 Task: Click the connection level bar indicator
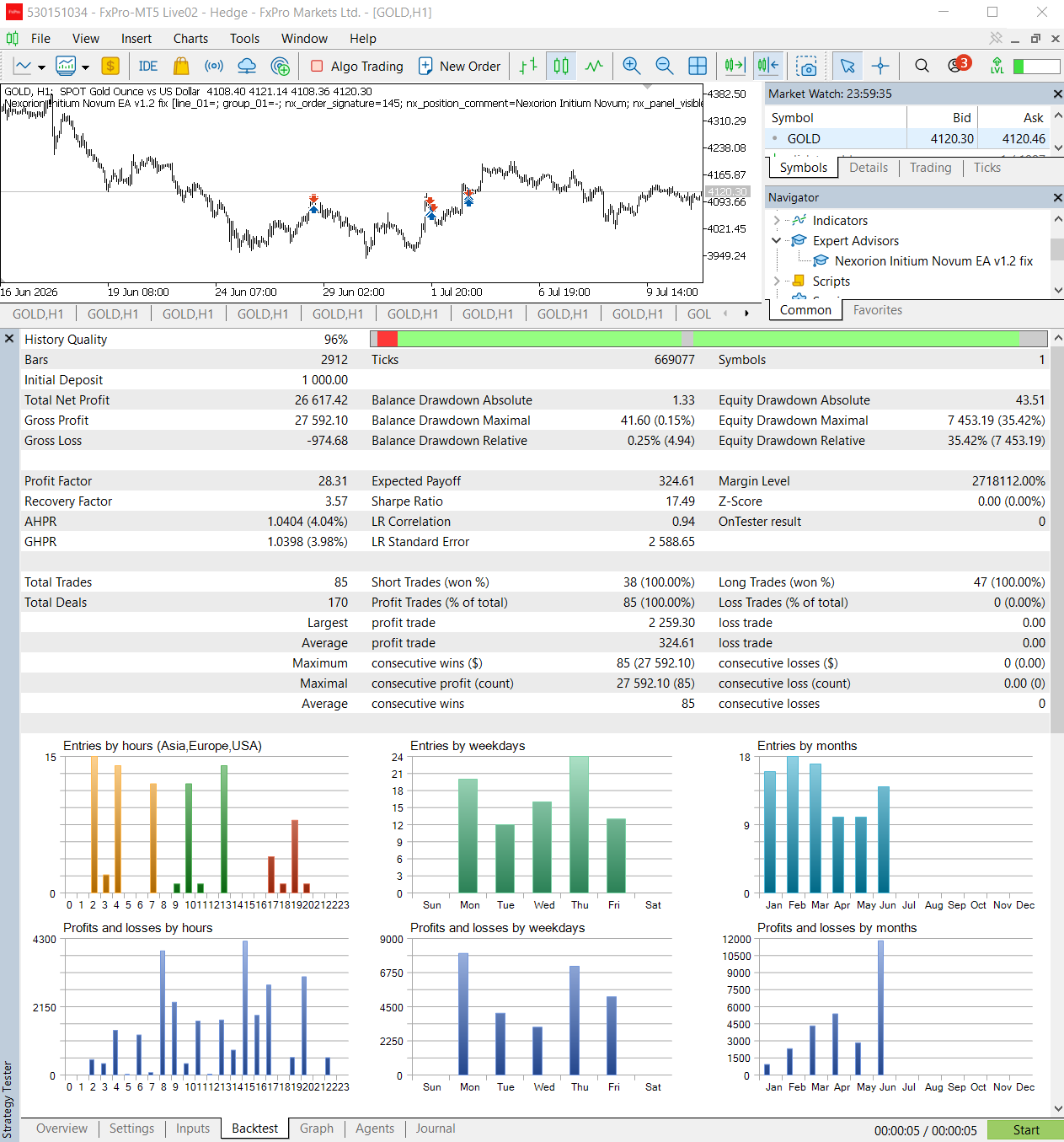pyautogui.click(x=1036, y=66)
